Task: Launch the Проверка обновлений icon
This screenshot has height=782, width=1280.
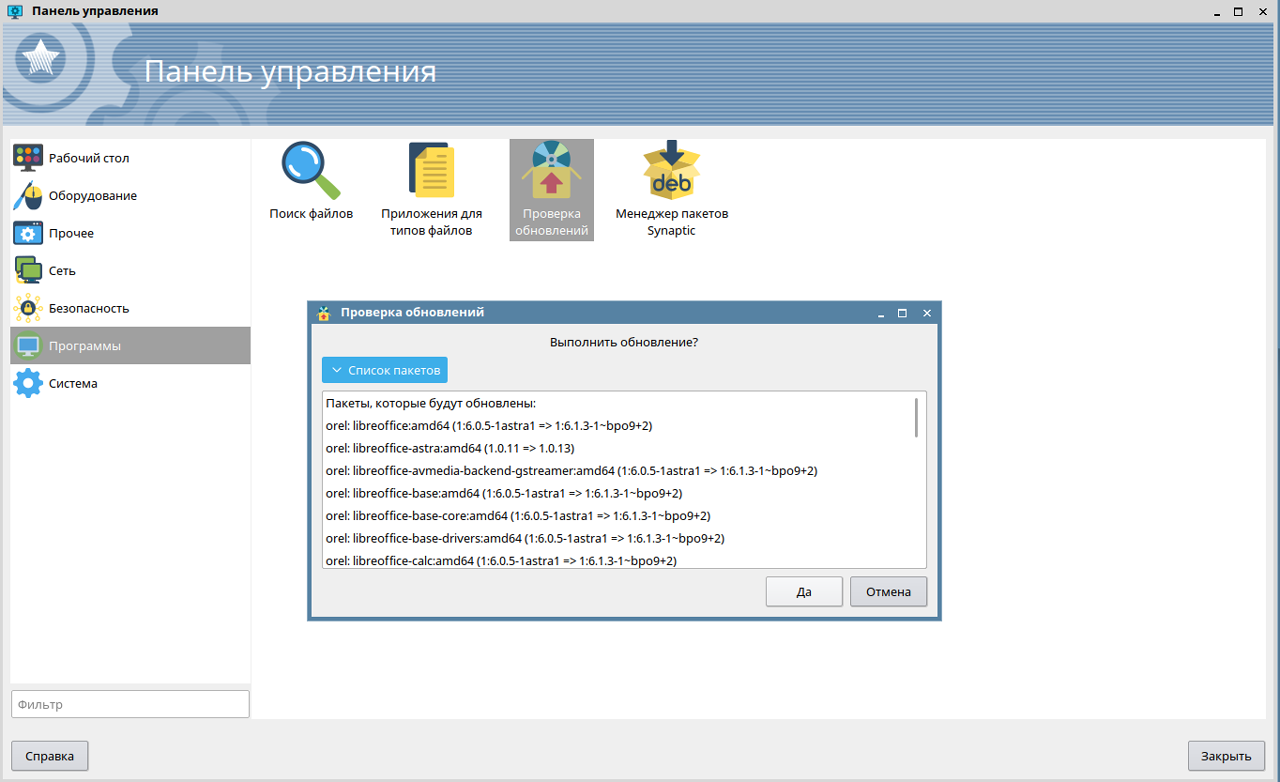Action: point(551,170)
